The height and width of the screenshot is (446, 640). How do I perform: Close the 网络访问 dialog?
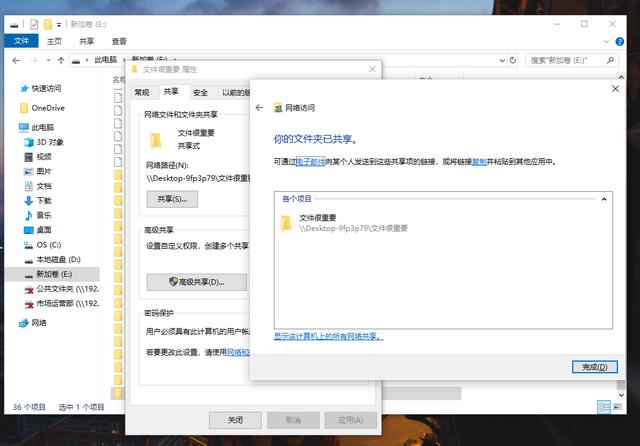(x=616, y=89)
